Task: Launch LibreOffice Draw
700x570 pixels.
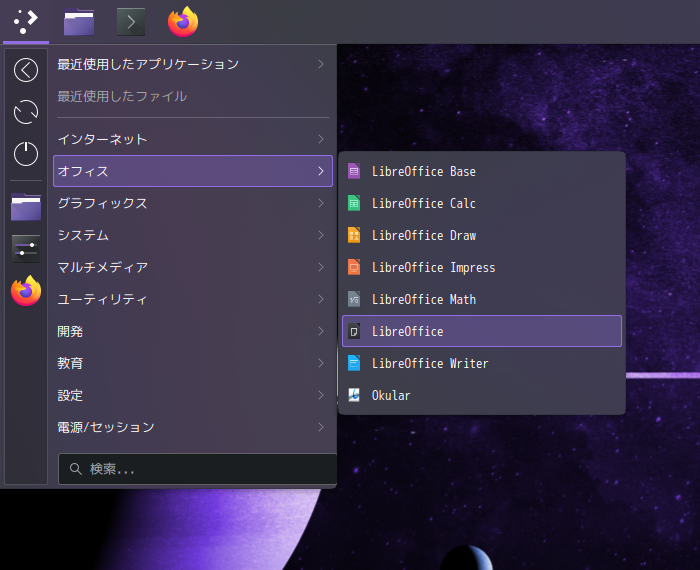Action: coord(482,235)
